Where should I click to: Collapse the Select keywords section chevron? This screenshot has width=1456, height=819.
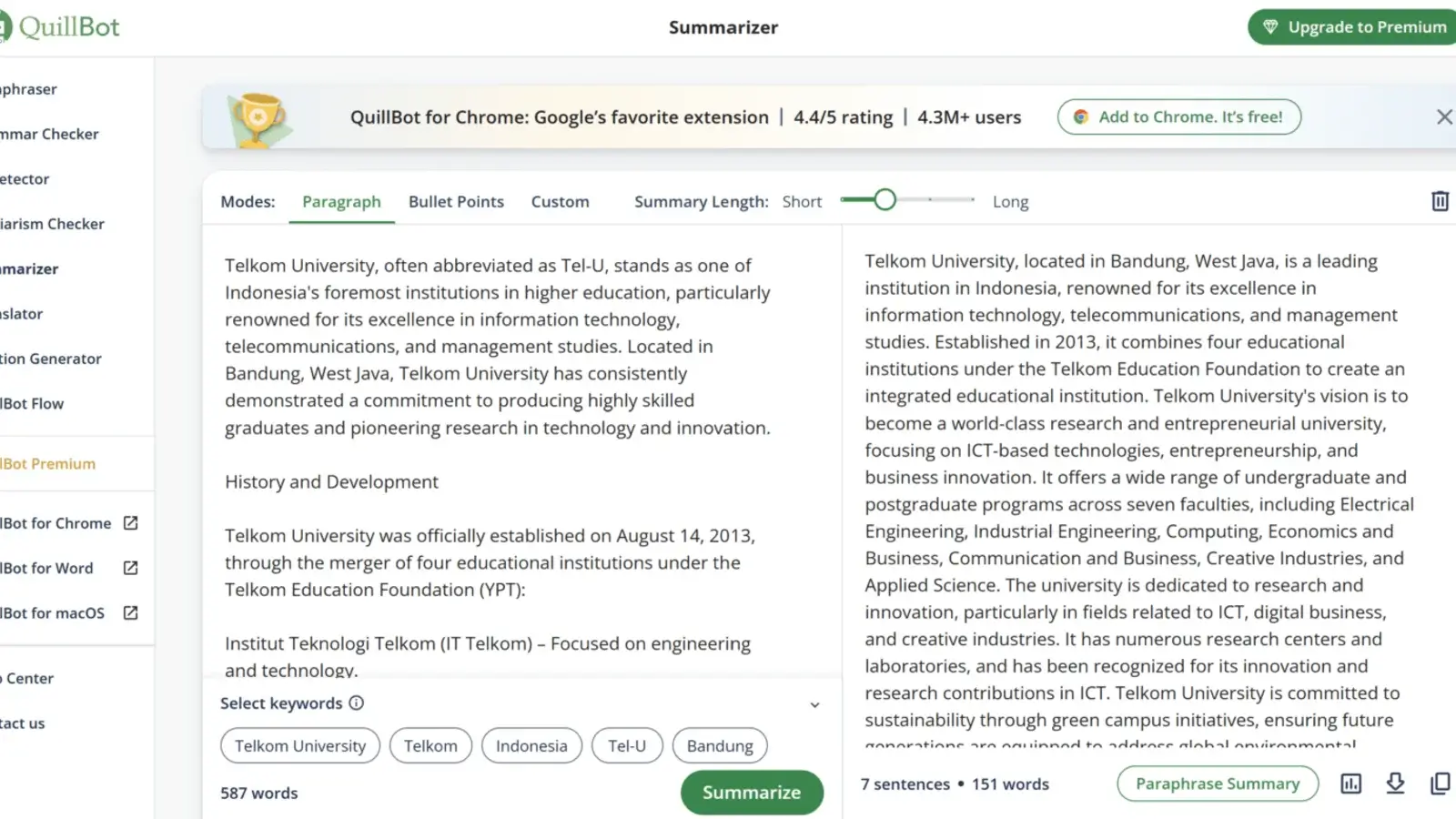pyautogui.click(x=814, y=704)
